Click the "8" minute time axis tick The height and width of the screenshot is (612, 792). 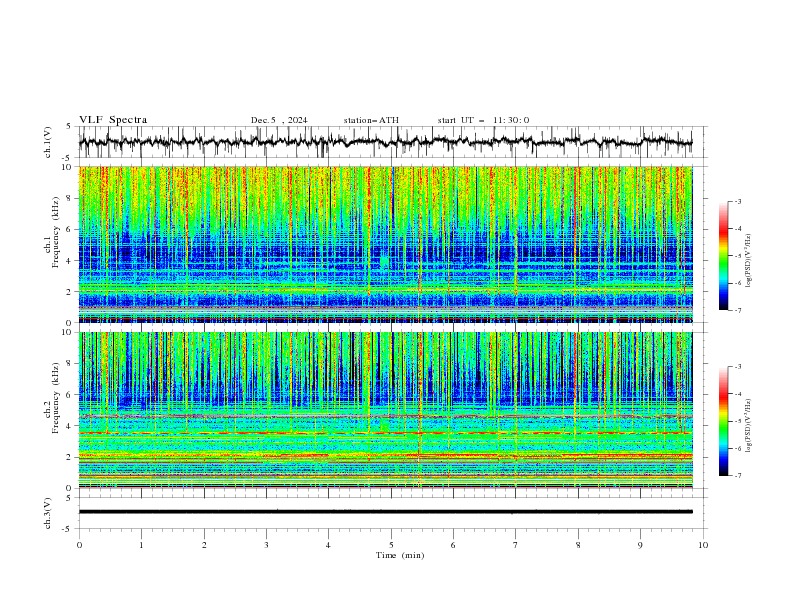(578, 545)
